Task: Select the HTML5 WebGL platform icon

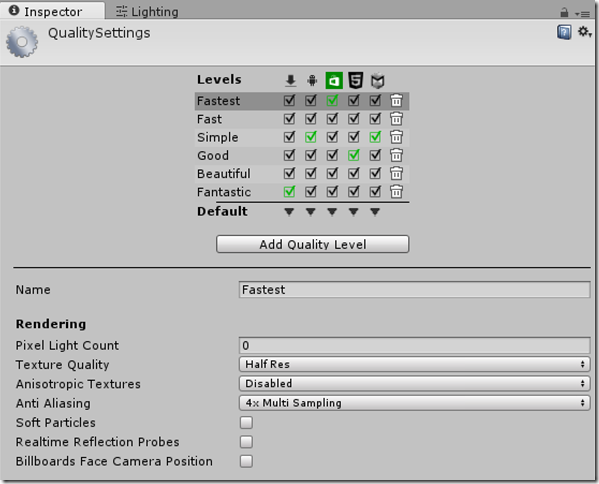Action: tap(355, 80)
